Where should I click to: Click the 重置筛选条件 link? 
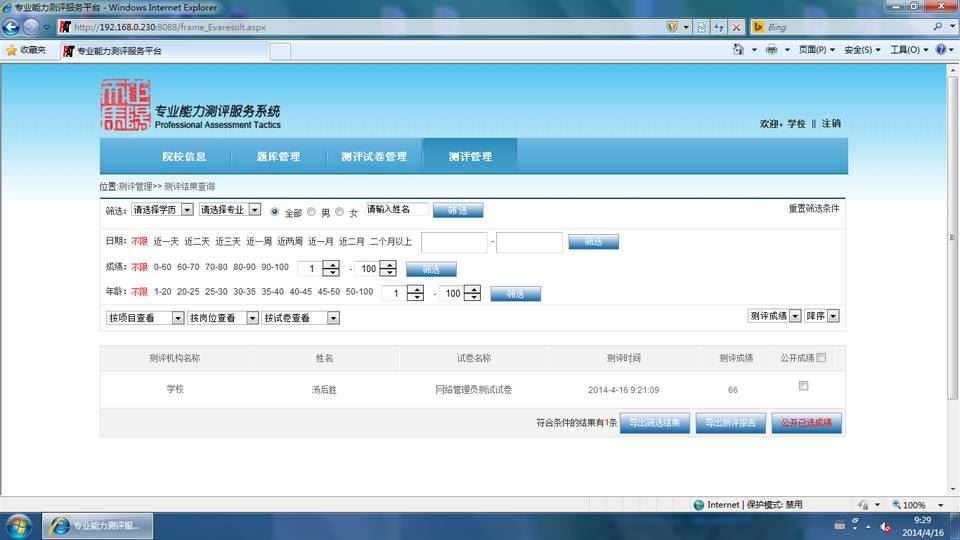(x=813, y=209)
